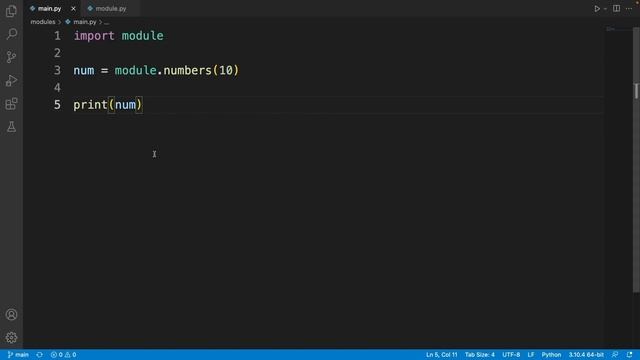The height and width of the screenshot is (360, 640).
Task: Open notifications bell
Action: [629, 355]
